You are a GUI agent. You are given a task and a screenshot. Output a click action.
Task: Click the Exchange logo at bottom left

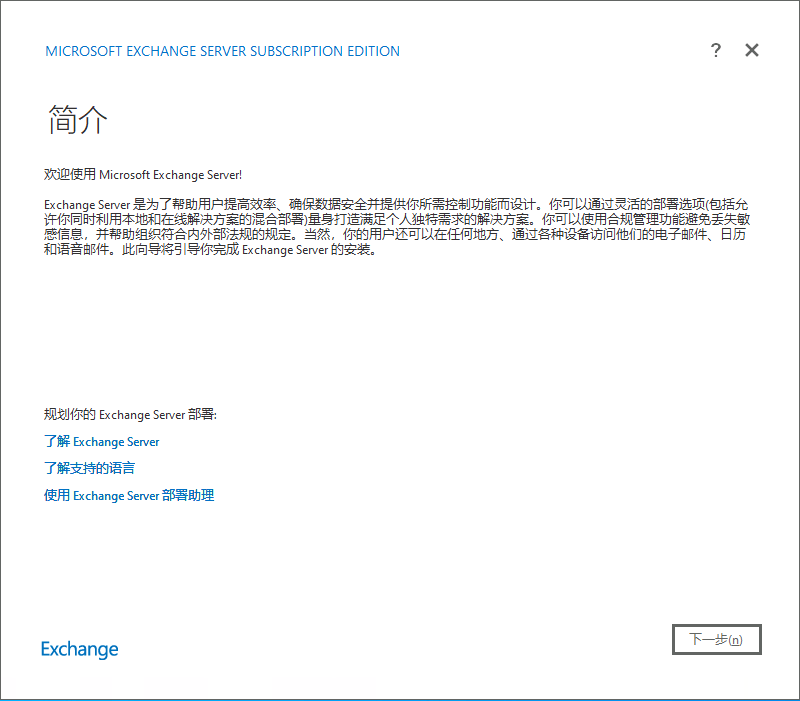80,649
